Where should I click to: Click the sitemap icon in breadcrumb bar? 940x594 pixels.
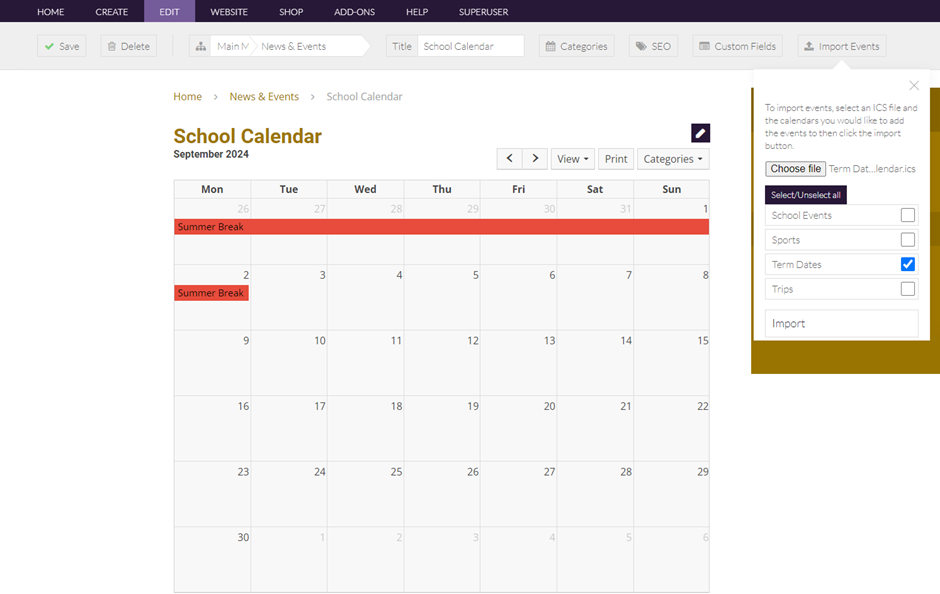click(x=201, y=46)
